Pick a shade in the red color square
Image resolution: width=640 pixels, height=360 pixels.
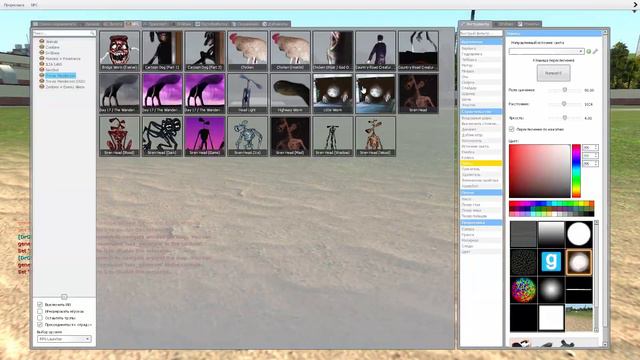pos(539,171)
